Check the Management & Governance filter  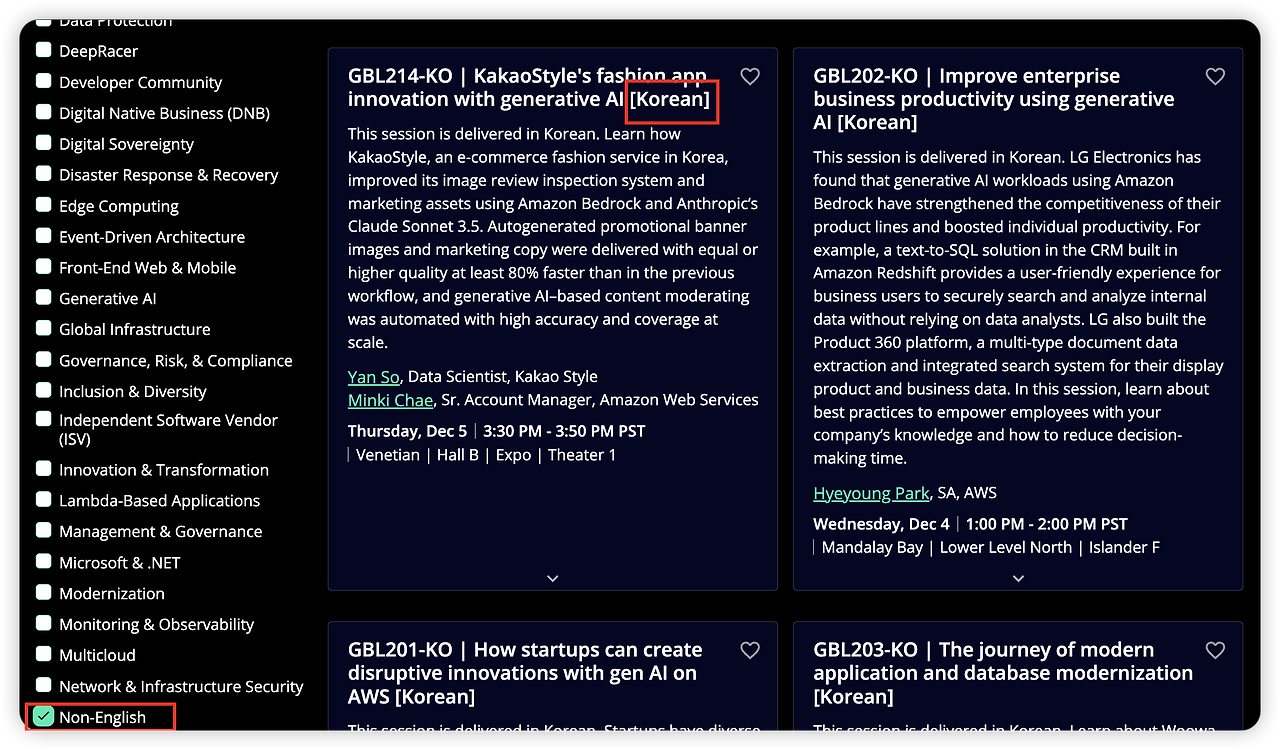44,531
